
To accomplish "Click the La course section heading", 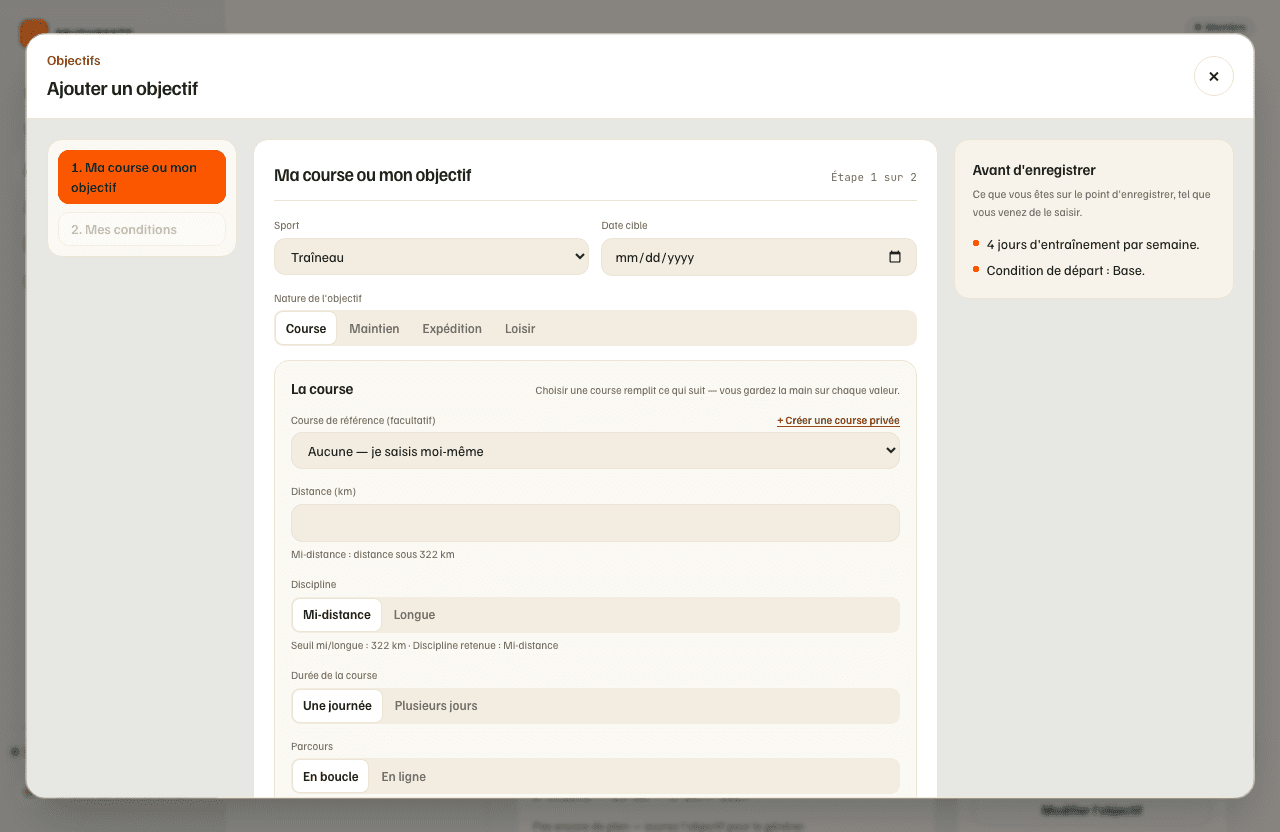I will point(322,389).
